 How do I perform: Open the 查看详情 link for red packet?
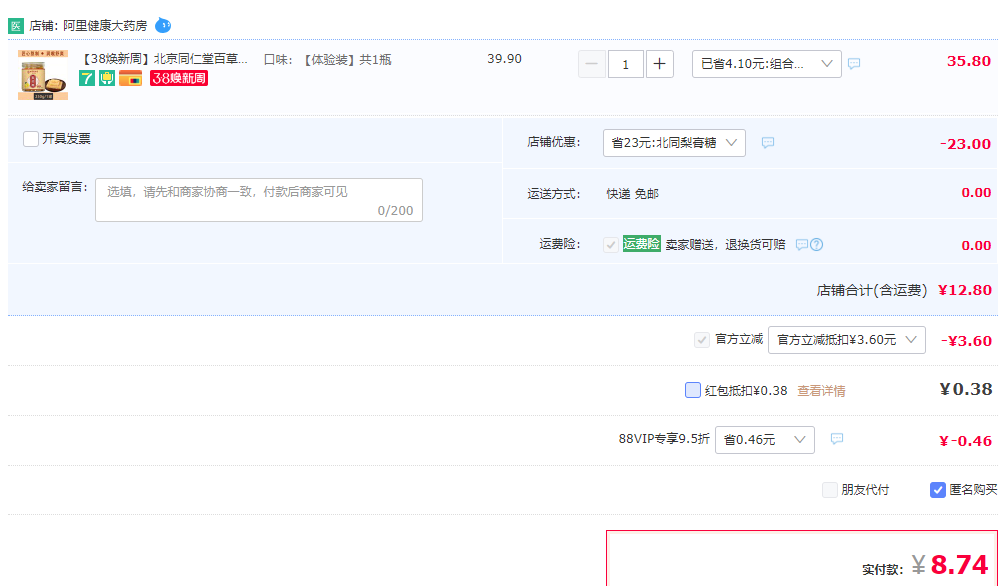point(821,391)
